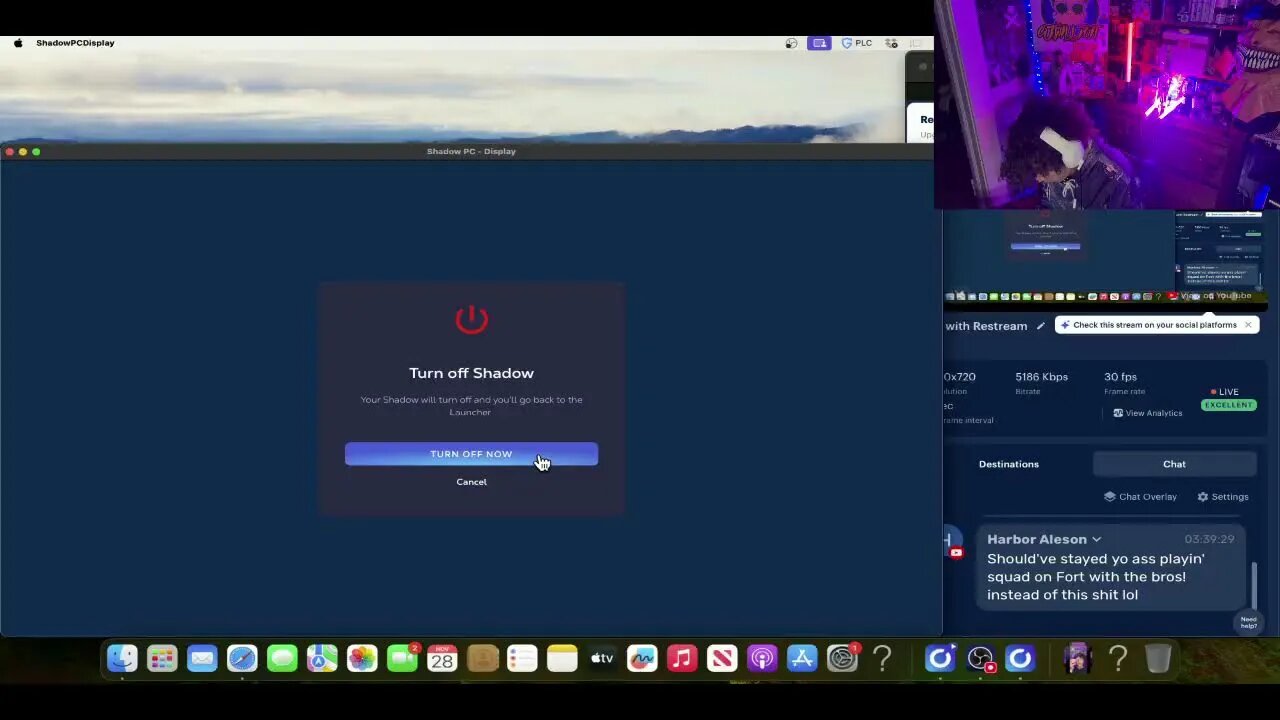
Task: Click the EXCELLENT status badge
Action: [x=1229, y=405]
